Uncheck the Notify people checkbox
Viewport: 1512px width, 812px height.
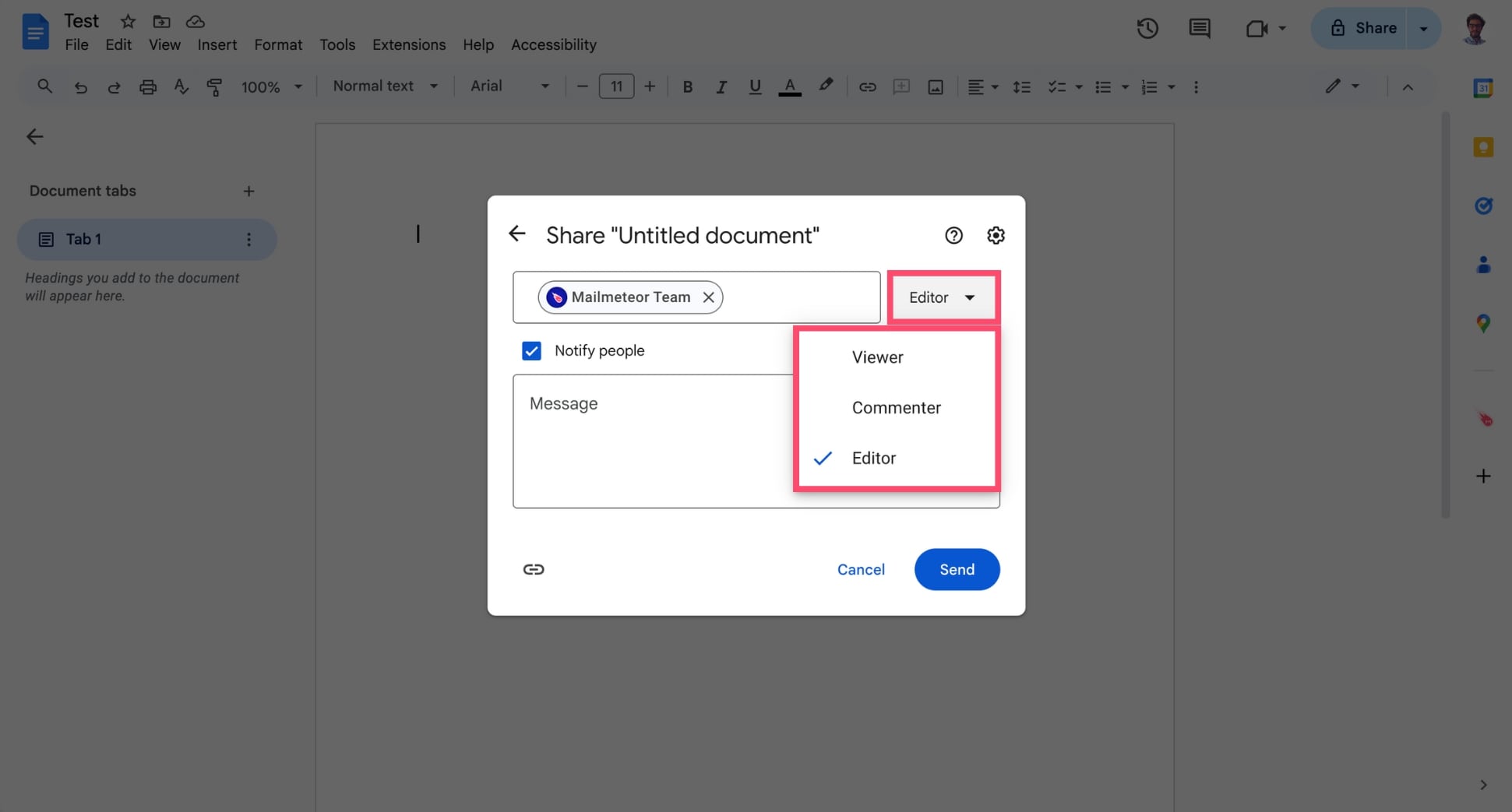coord(530,350)
